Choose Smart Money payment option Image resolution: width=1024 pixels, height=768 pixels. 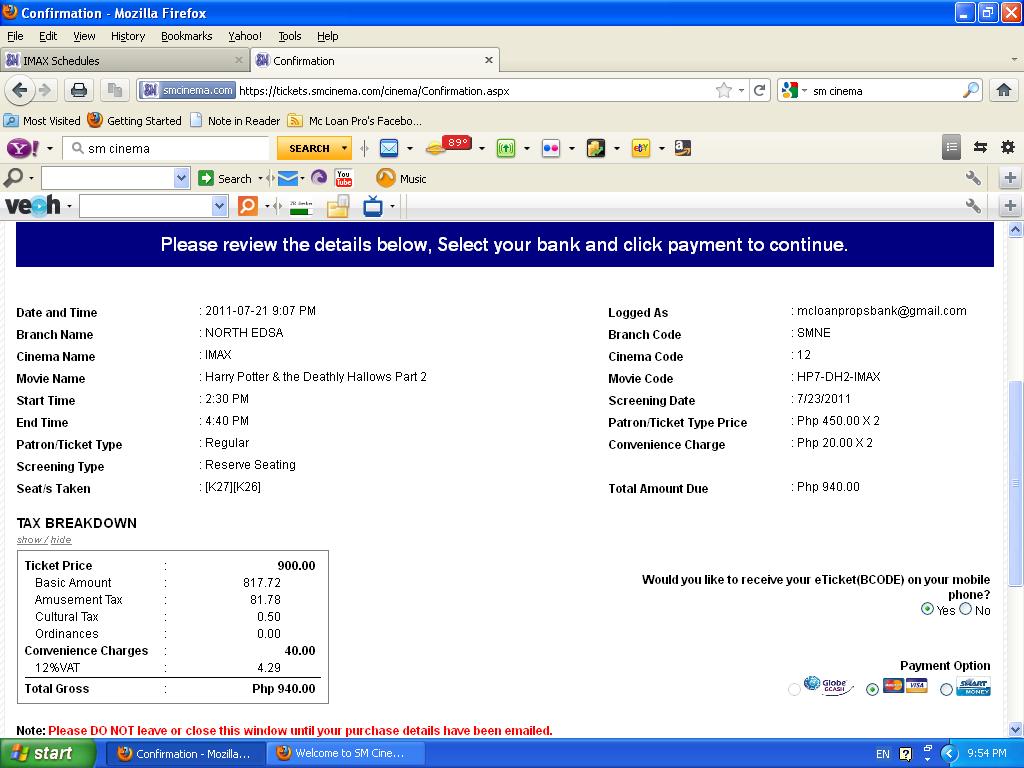click(x=946, y=689)
